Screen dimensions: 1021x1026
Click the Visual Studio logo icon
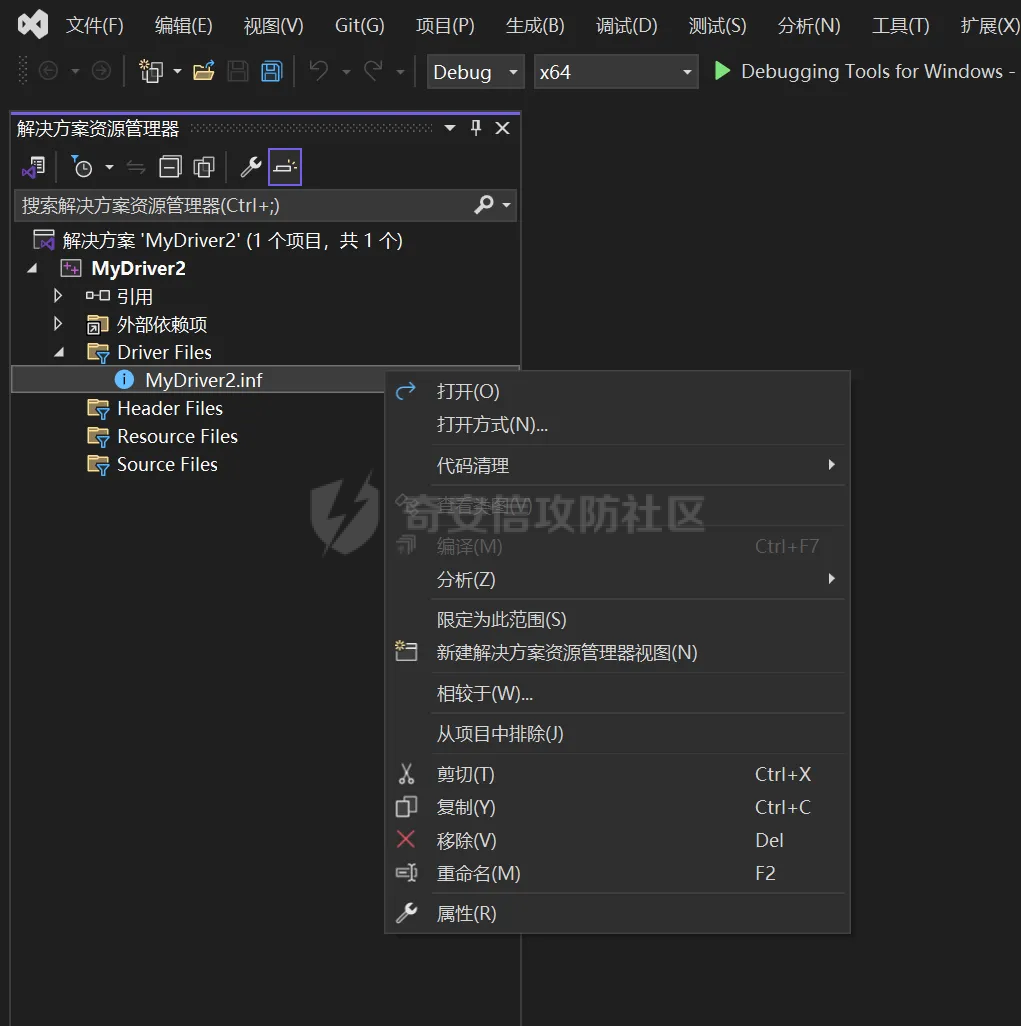[33, 25]
